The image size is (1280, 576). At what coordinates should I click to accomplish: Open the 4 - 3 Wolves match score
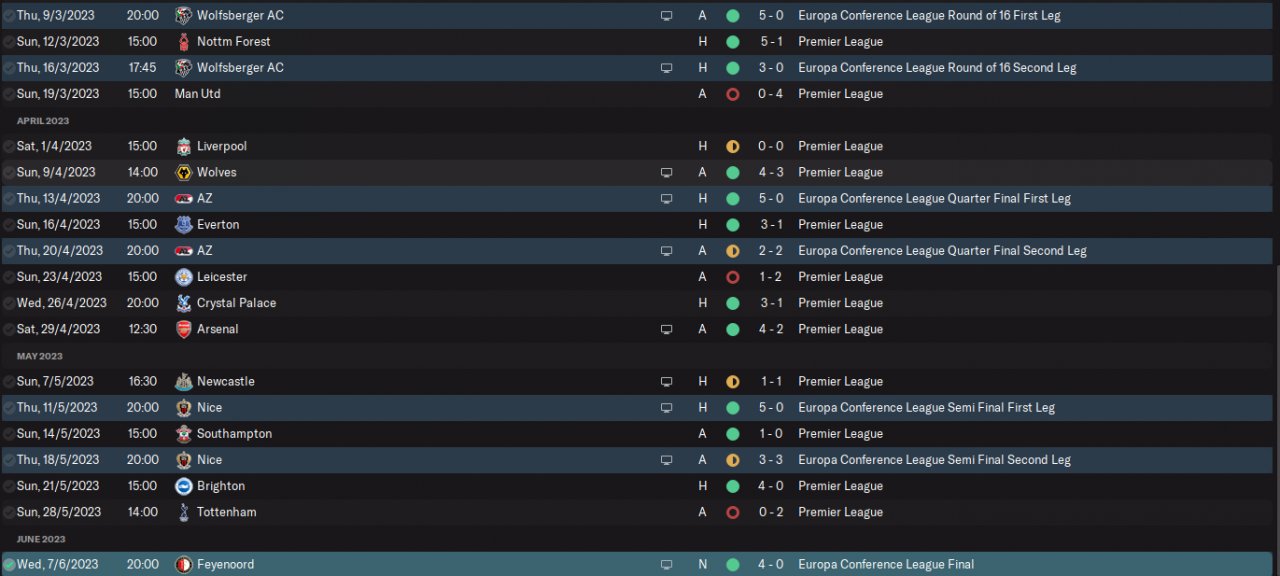(x=770, y=172)
